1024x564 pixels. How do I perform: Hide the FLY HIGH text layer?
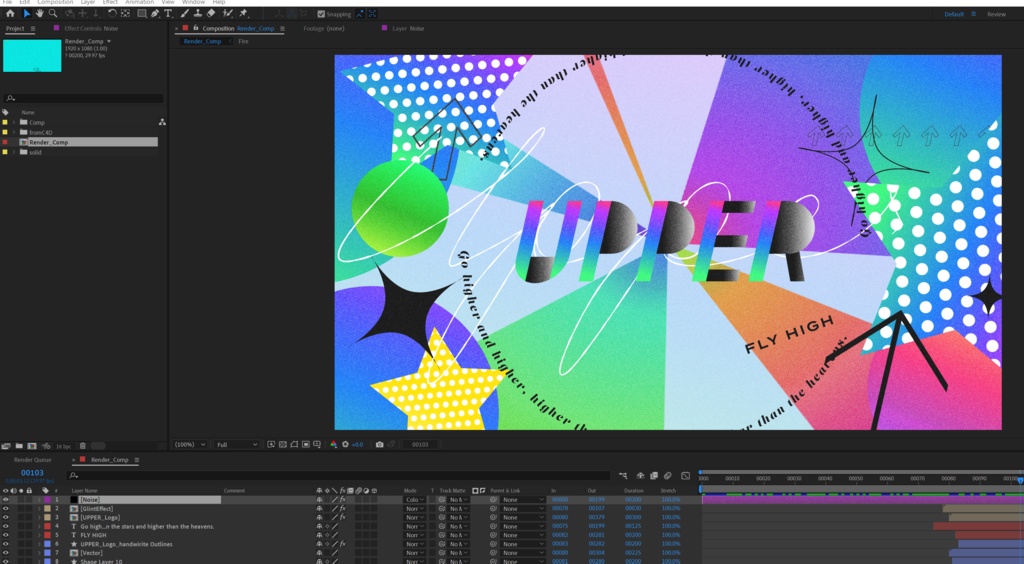6,535
